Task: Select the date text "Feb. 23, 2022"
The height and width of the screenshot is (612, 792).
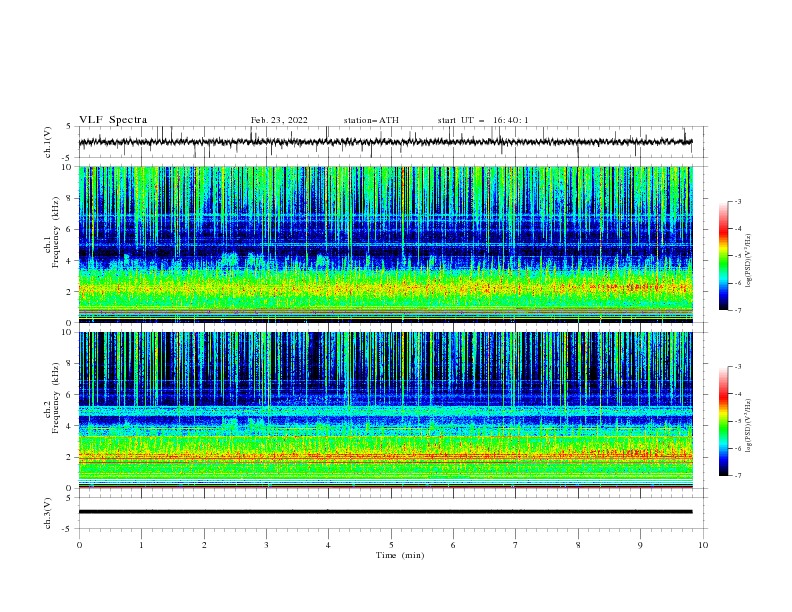Action: (279, 120)
